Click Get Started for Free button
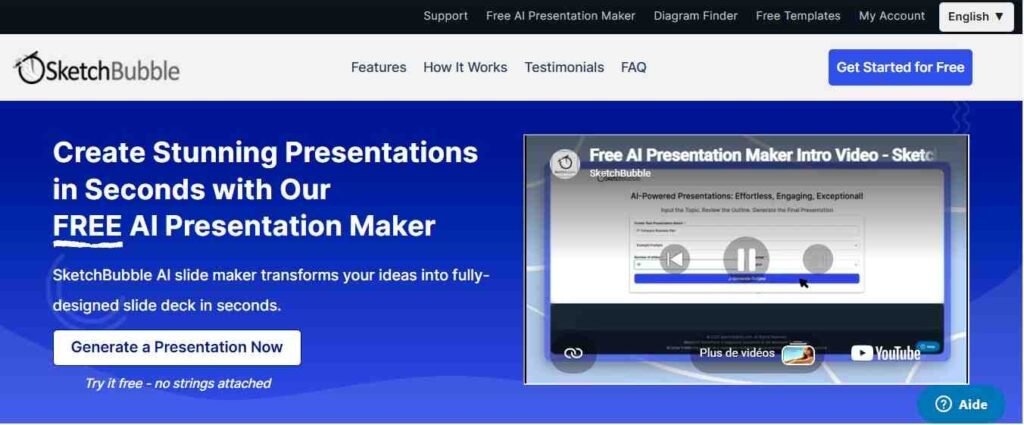Screen dimensions: 1024x425 click(x=900, y=67)
